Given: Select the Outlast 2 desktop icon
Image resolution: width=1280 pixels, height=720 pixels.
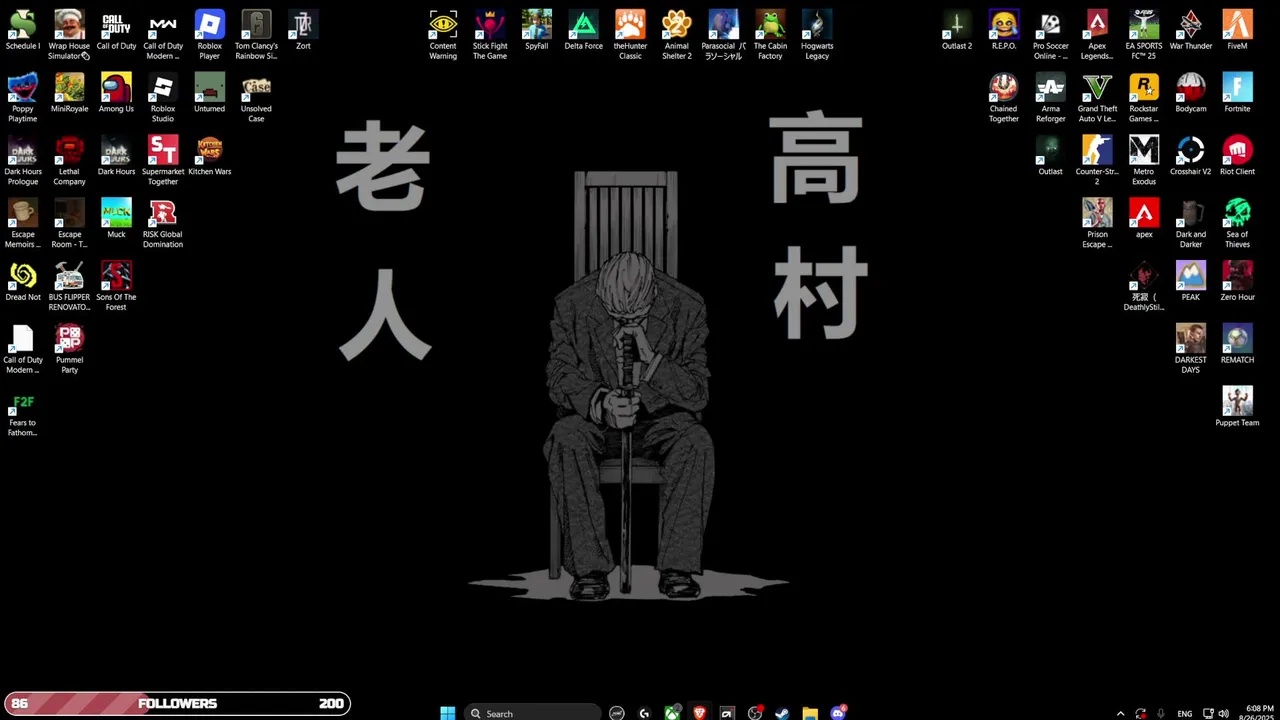Looking at the screenshot, I should 957,31.
